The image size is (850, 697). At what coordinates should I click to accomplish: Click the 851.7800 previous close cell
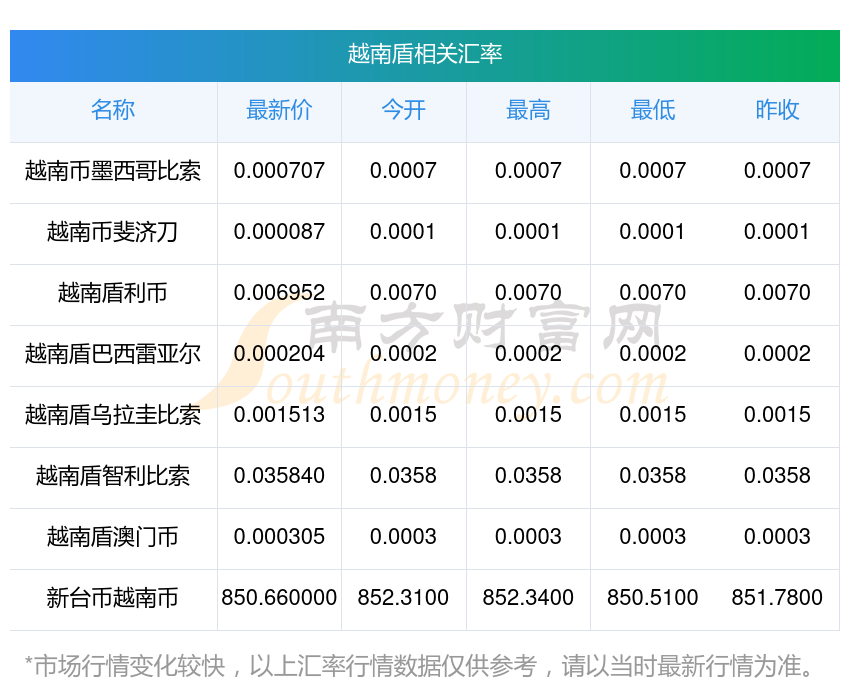(777, 598)
